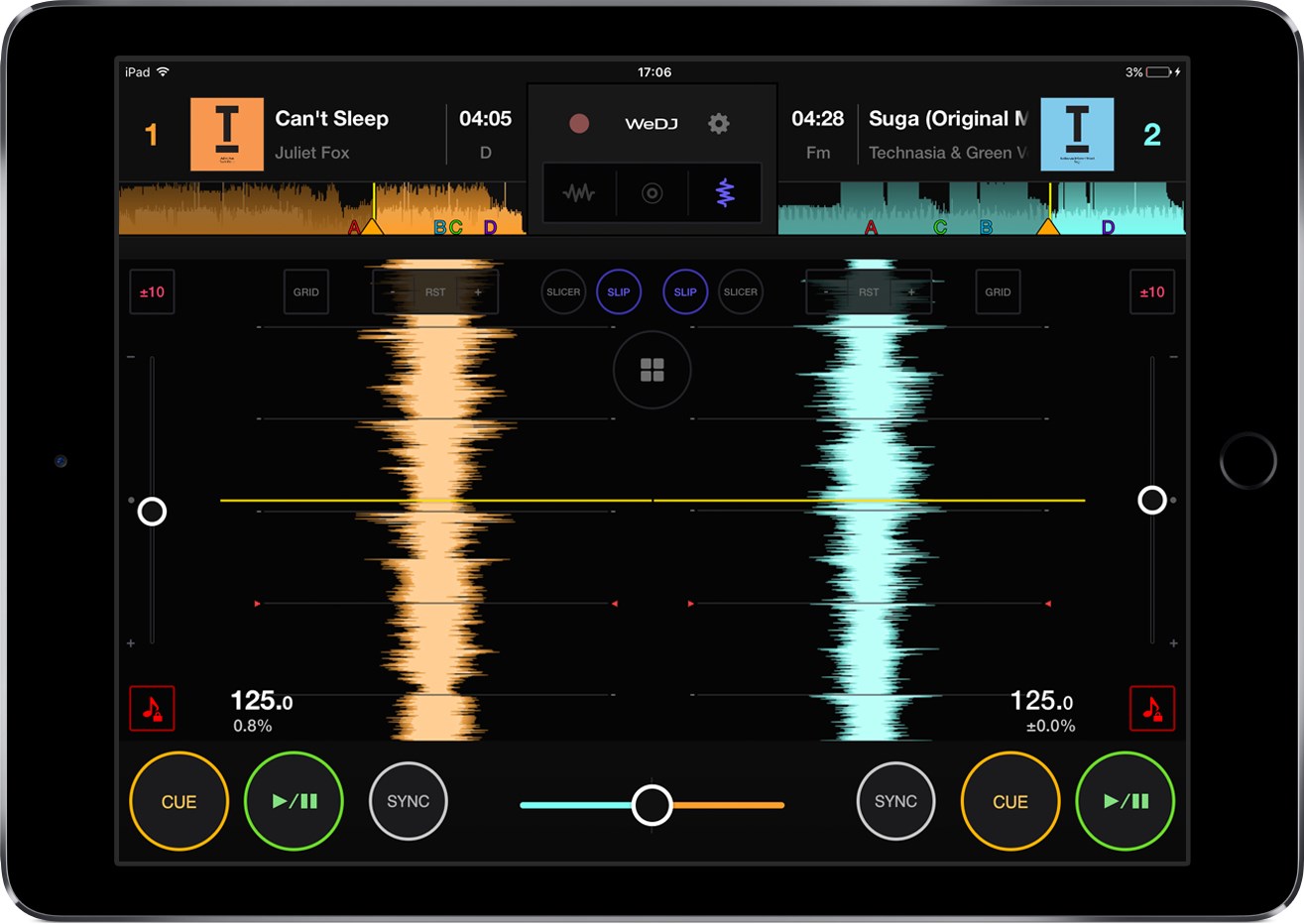Disable SLIP mode on deck 2
Image resolution: width=1304 pixels, height=924 pixels.
[685, 291]
